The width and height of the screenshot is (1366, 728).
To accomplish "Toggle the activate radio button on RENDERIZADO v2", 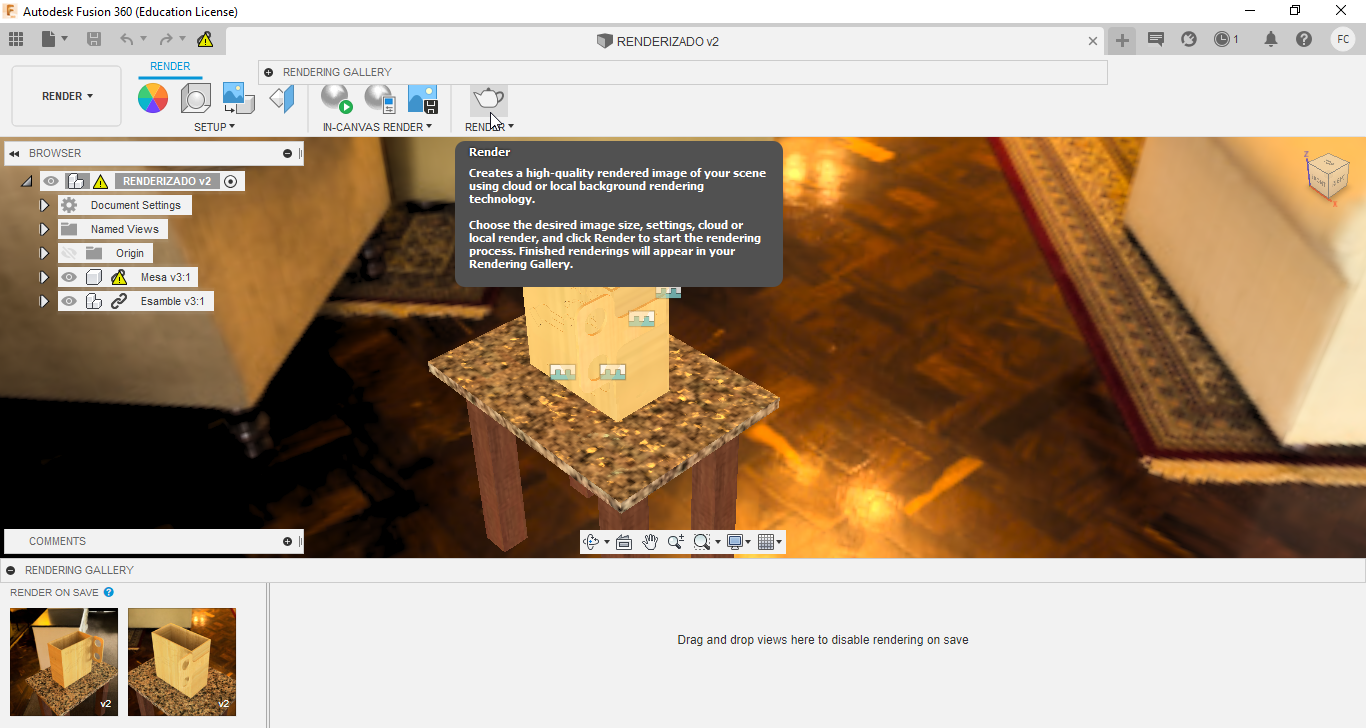I will tap(231, 181).
